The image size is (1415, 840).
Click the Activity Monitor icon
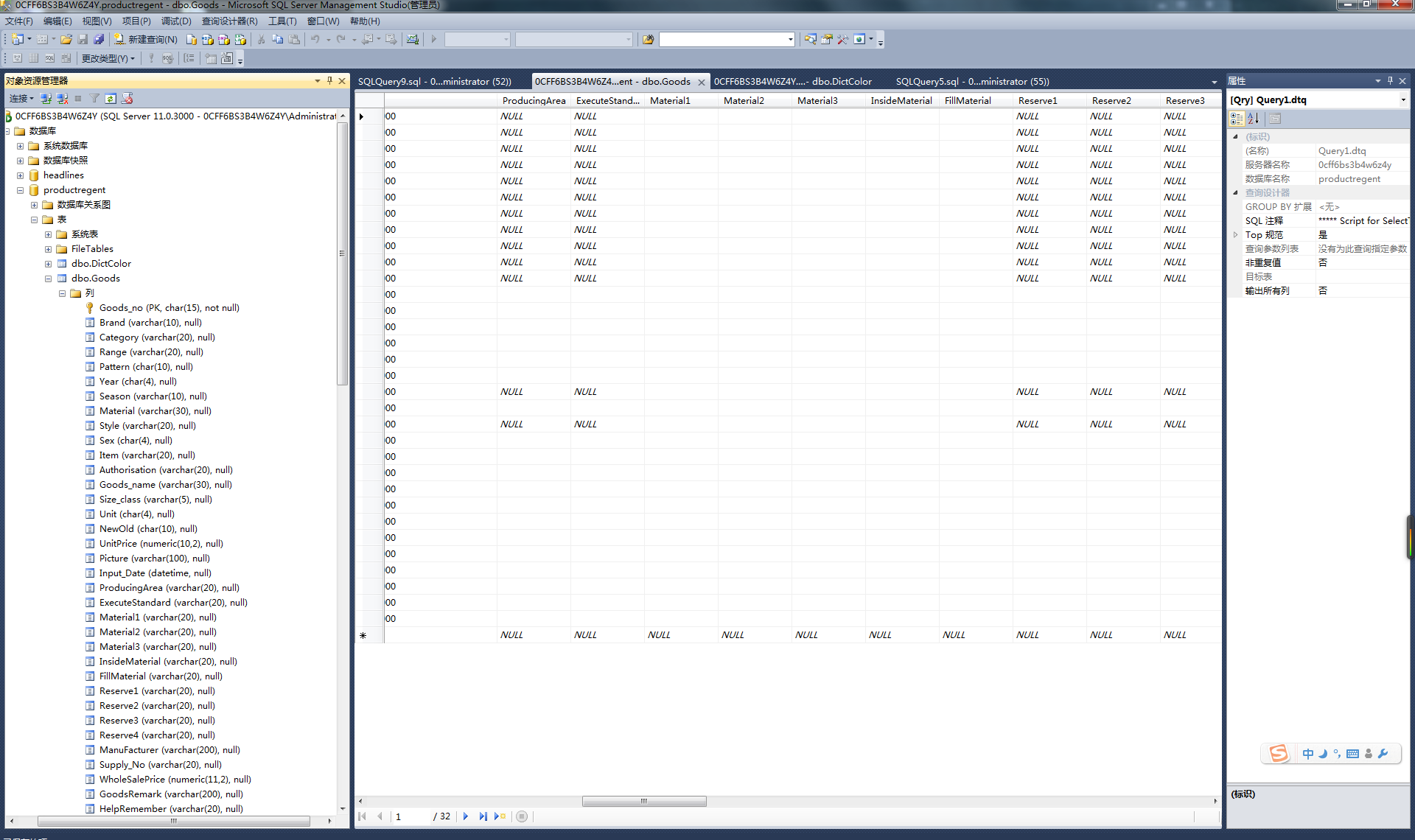point(413,39)
